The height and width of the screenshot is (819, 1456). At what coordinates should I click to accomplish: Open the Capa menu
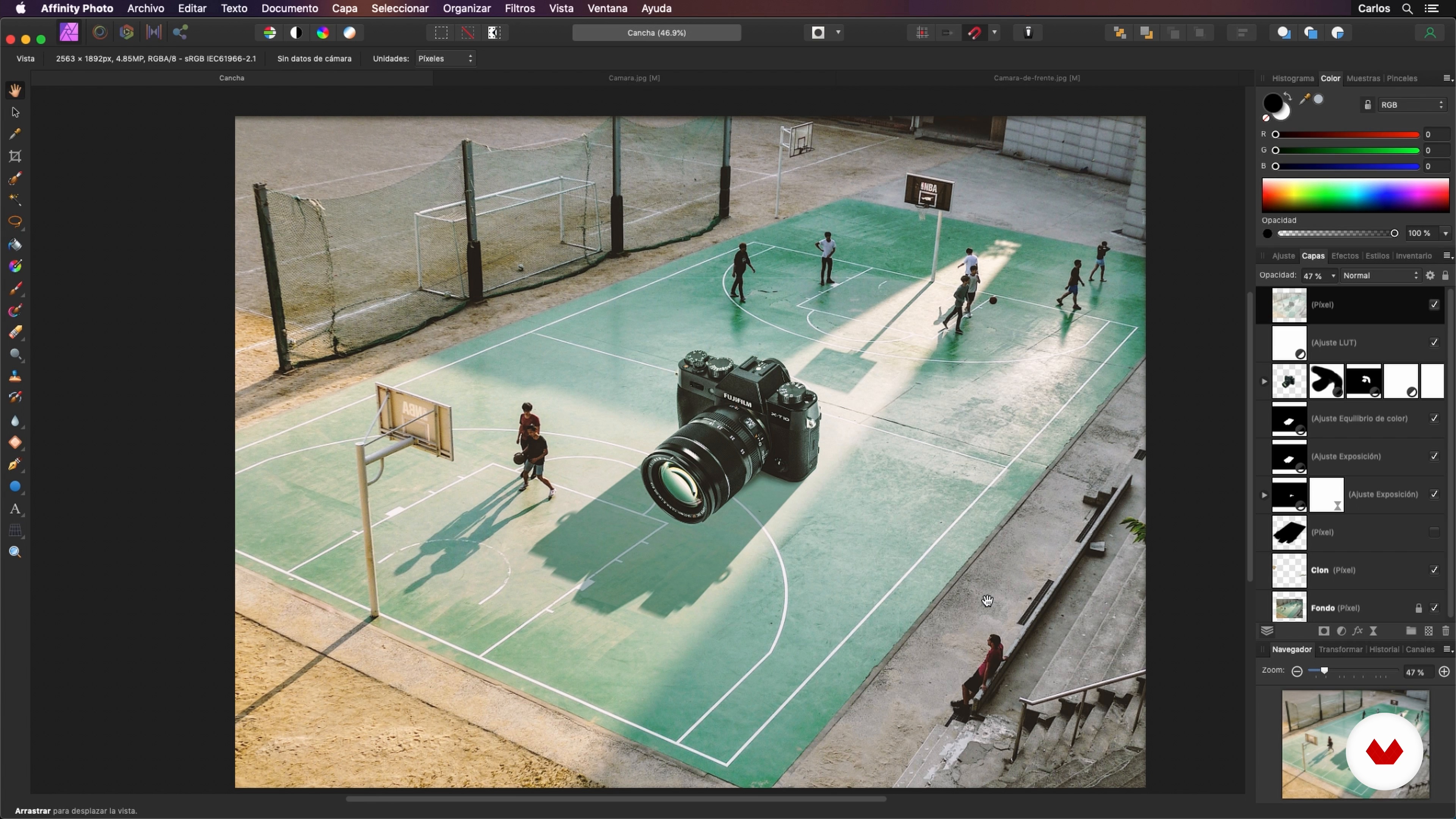[344, 8]
